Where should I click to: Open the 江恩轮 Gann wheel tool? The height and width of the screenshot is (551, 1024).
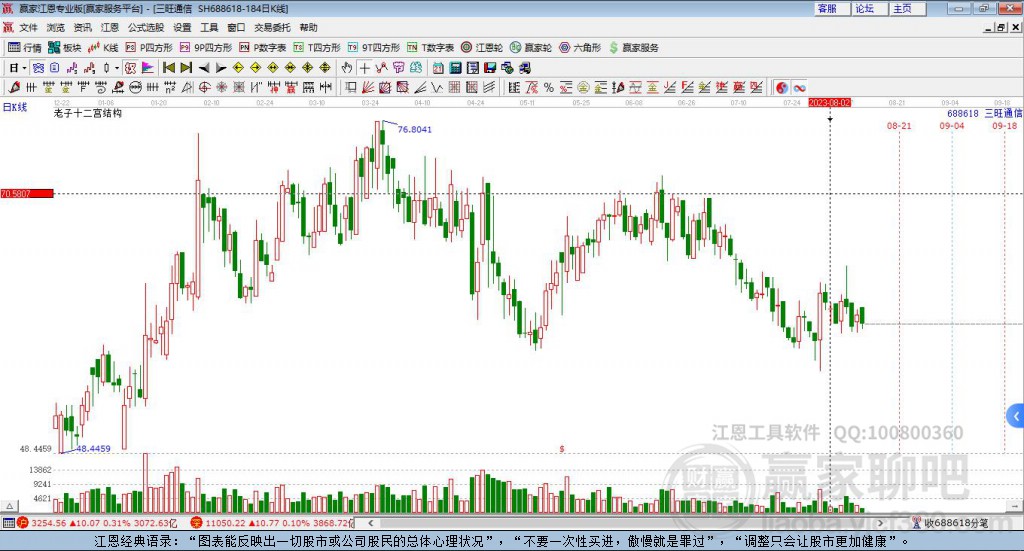point(482,48)
